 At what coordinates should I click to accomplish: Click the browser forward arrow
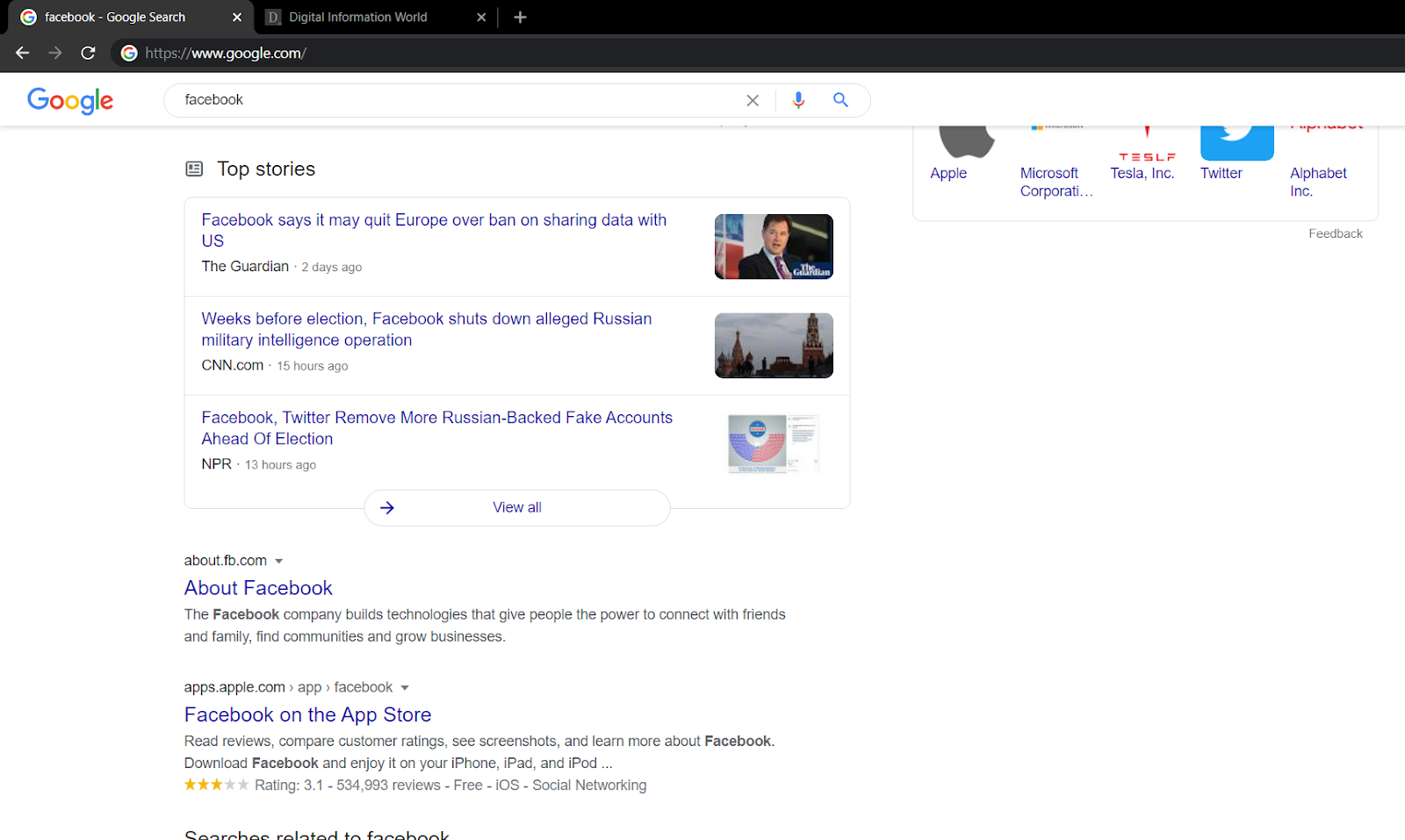point(55,54)
